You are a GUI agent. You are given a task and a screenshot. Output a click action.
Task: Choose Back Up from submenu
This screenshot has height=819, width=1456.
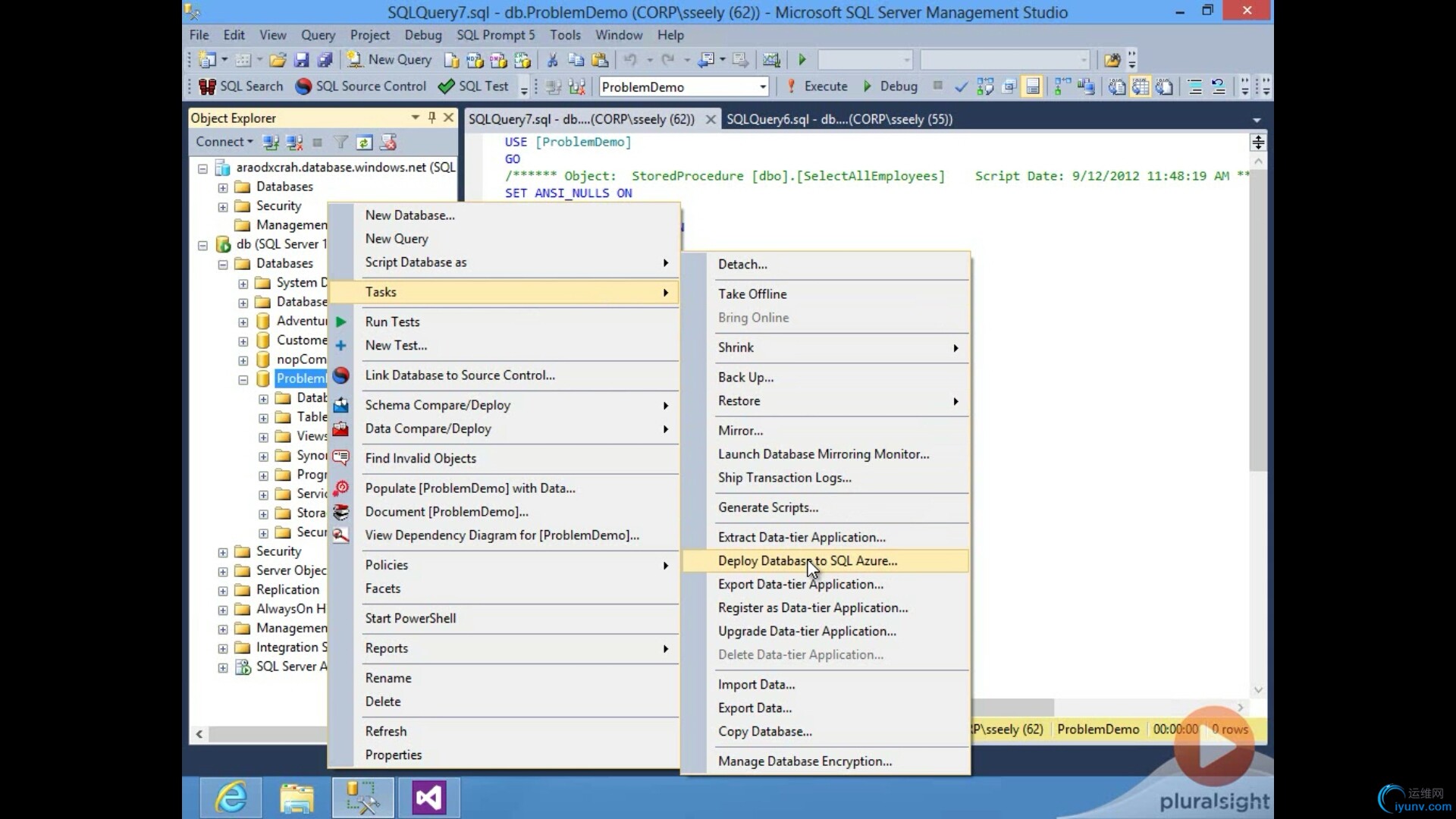point(824,377)
